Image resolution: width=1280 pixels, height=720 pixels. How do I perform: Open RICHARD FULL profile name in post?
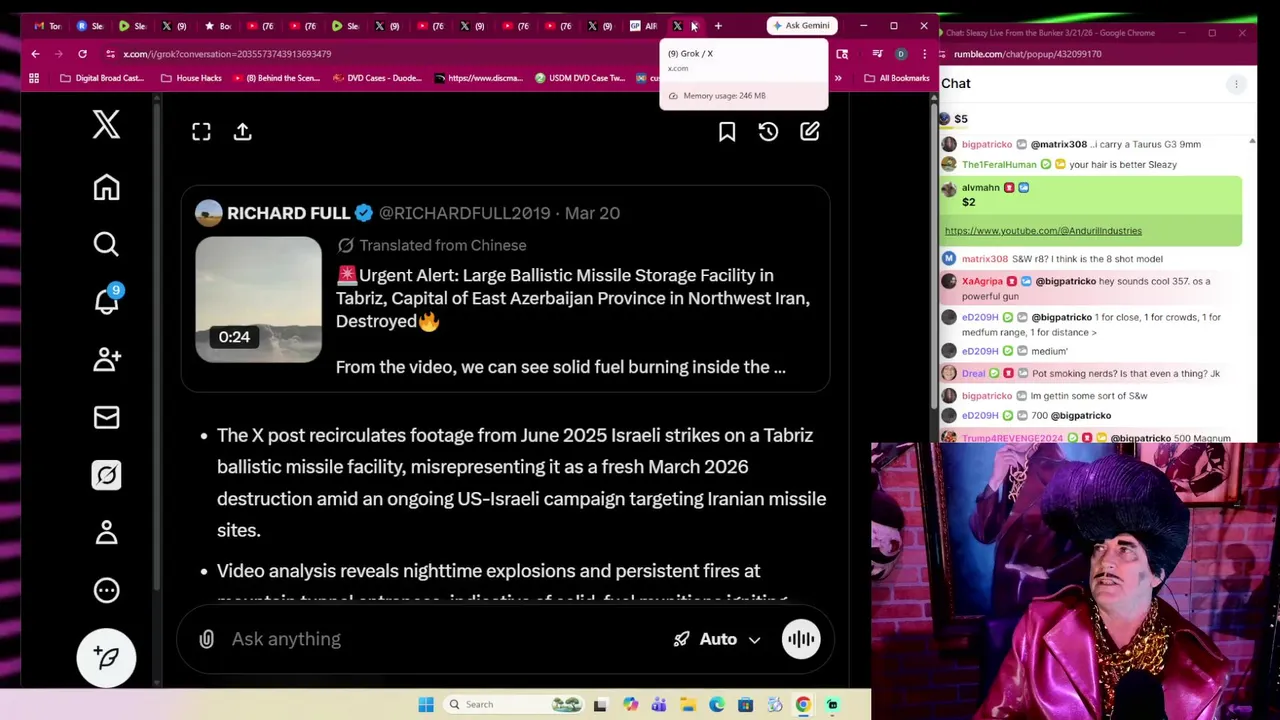288,213
